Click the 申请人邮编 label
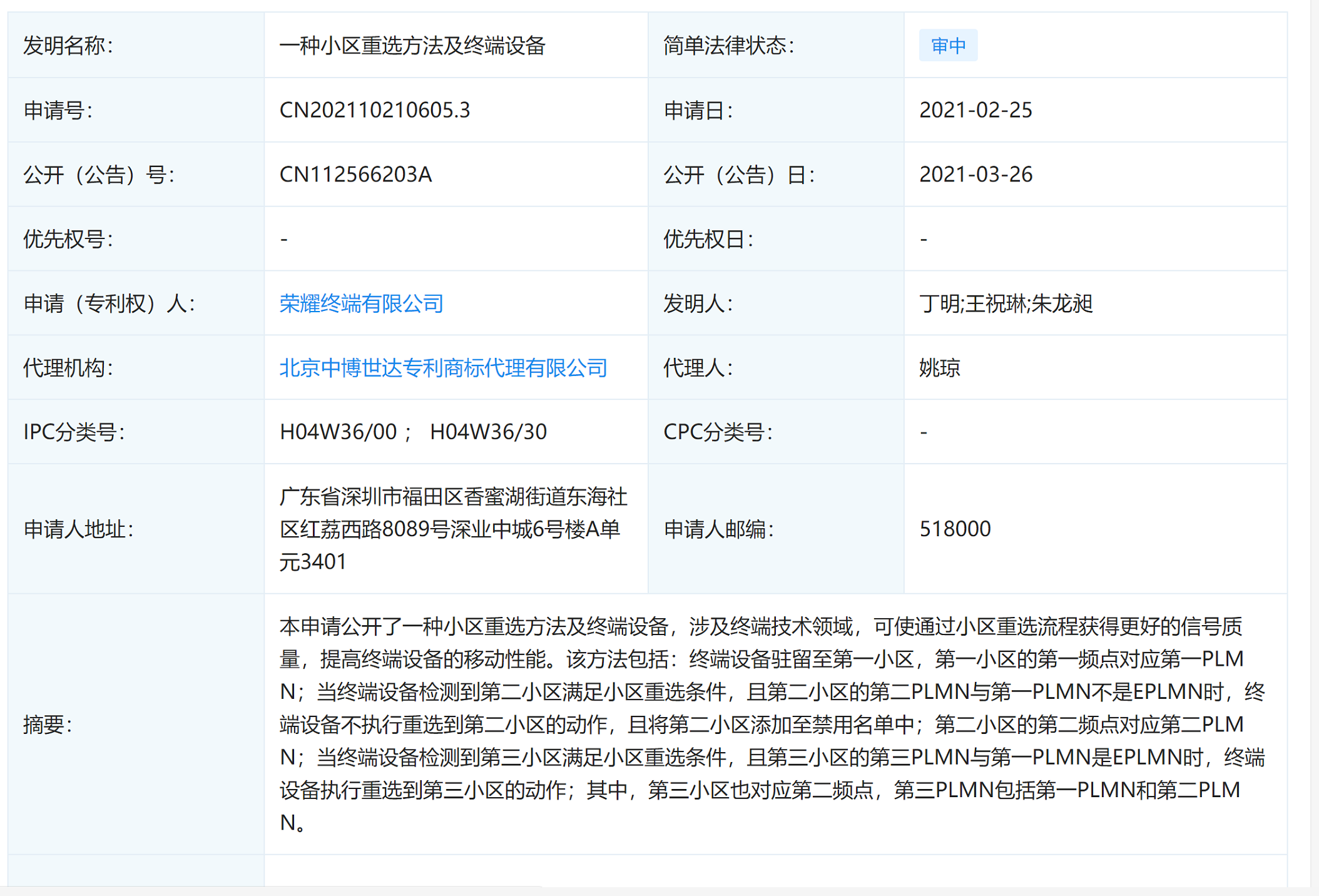The image size is (1319, 896). pos(718,529)
